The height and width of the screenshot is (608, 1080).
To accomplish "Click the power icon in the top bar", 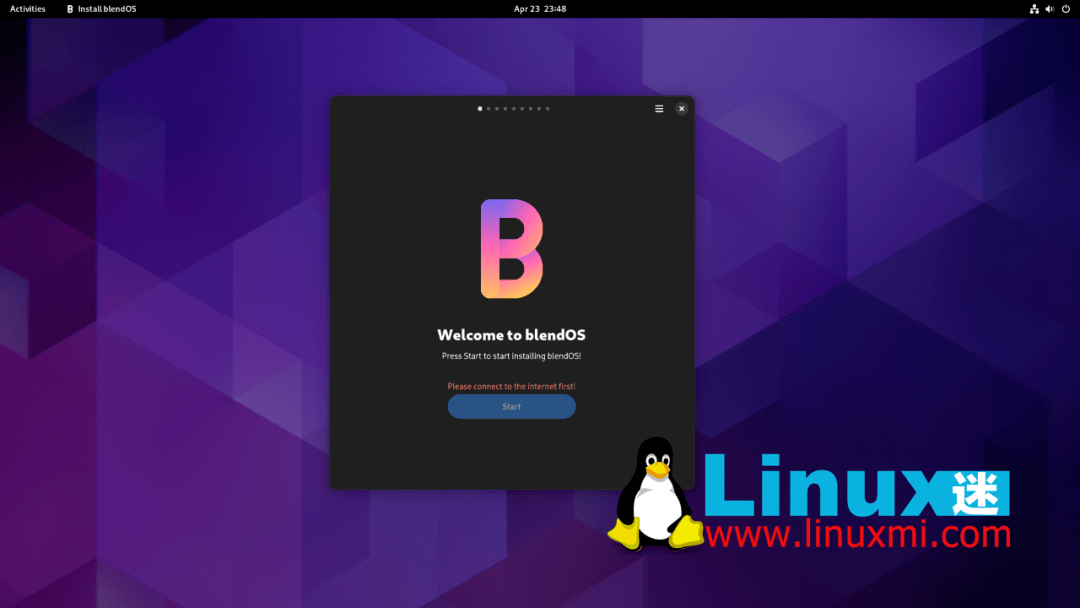I will tap(1064, 9).
